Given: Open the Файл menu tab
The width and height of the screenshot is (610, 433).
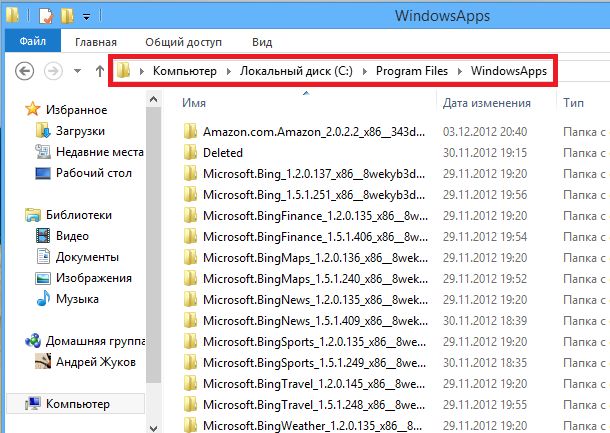Looking at the screenshot, I should pyautogui.click(x=33, y=41).
